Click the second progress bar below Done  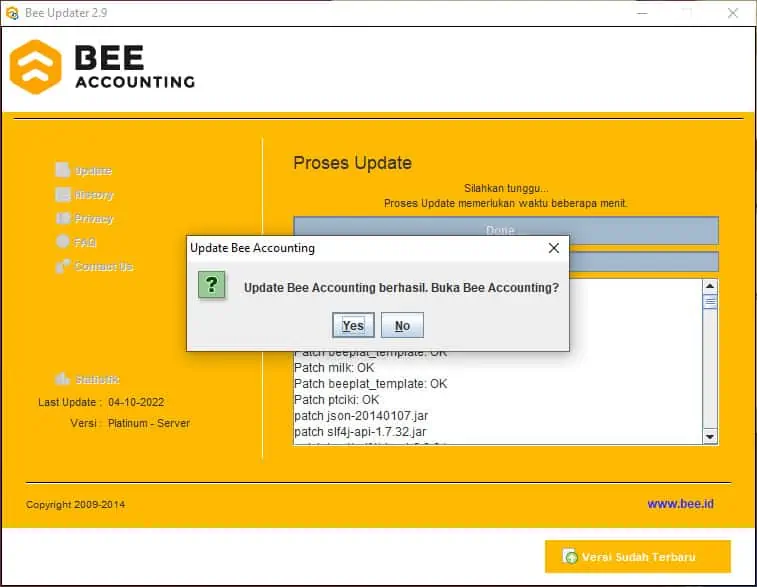pyautogui.click(x=644, y=262)
